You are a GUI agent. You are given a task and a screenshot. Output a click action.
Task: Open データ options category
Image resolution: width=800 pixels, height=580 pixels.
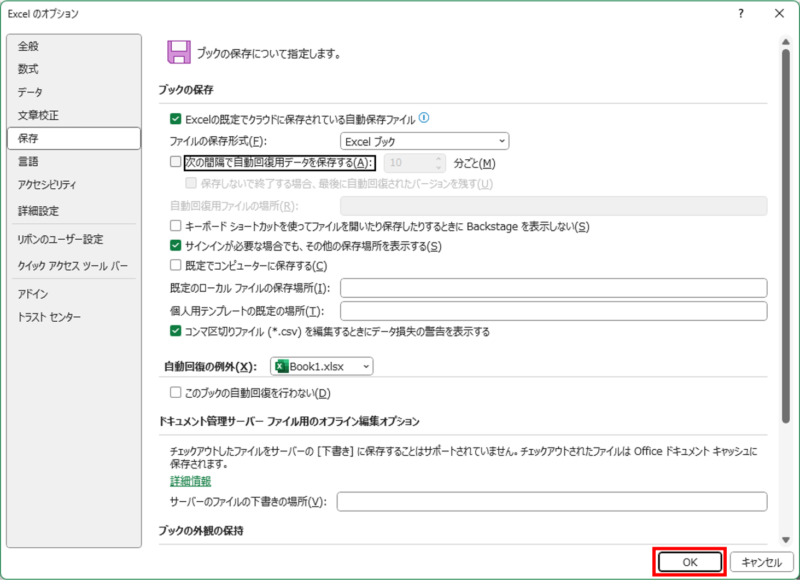point(74,92)
